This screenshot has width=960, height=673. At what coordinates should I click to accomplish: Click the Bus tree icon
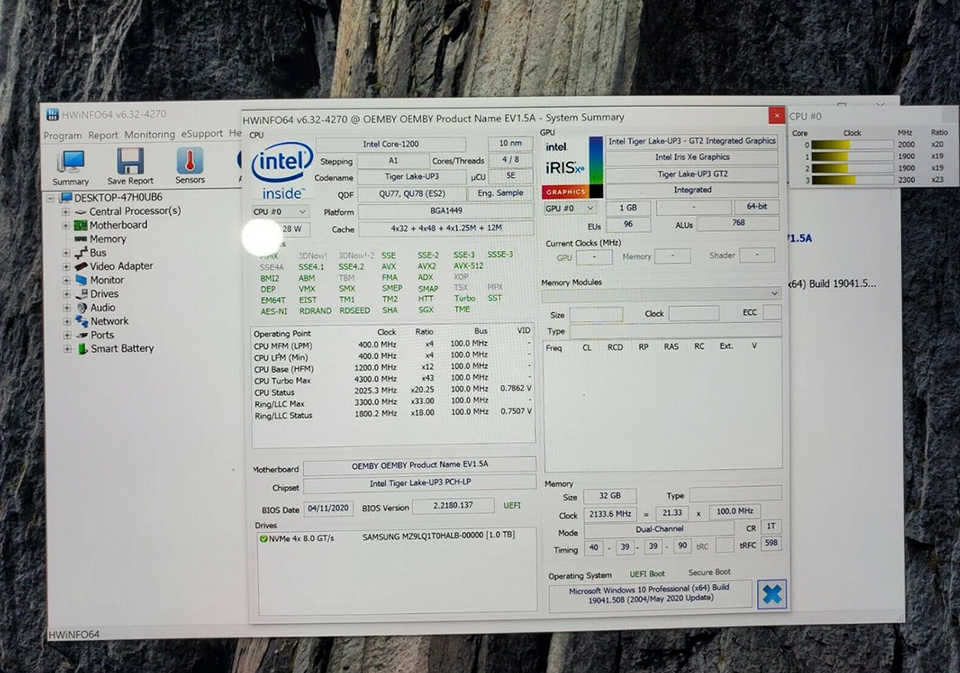81,253
